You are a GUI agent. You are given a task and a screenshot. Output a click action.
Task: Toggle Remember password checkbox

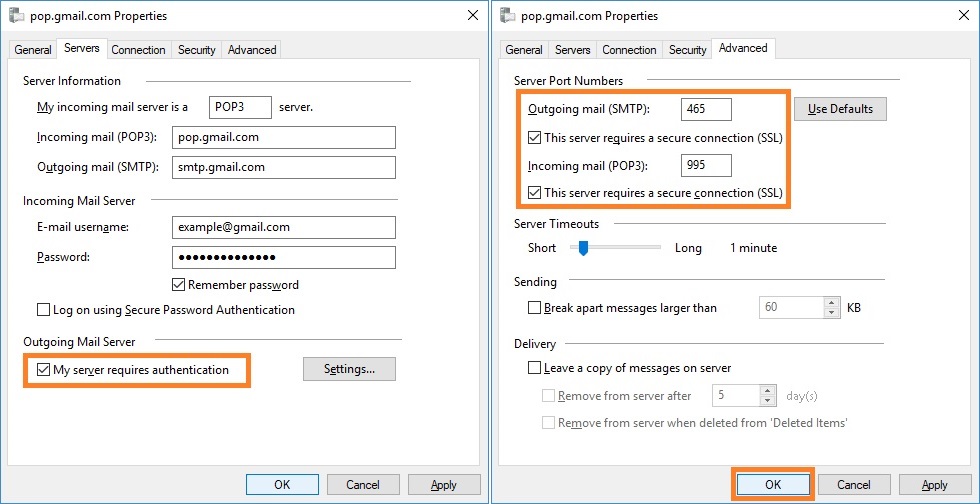point(179,285)
